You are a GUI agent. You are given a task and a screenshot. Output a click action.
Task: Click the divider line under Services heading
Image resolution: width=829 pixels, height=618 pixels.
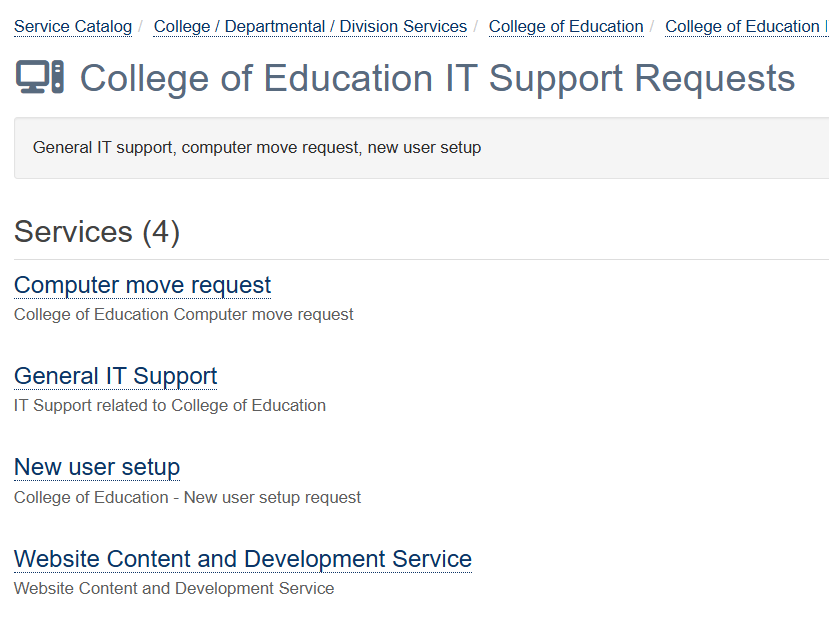(x=420, y=260)
